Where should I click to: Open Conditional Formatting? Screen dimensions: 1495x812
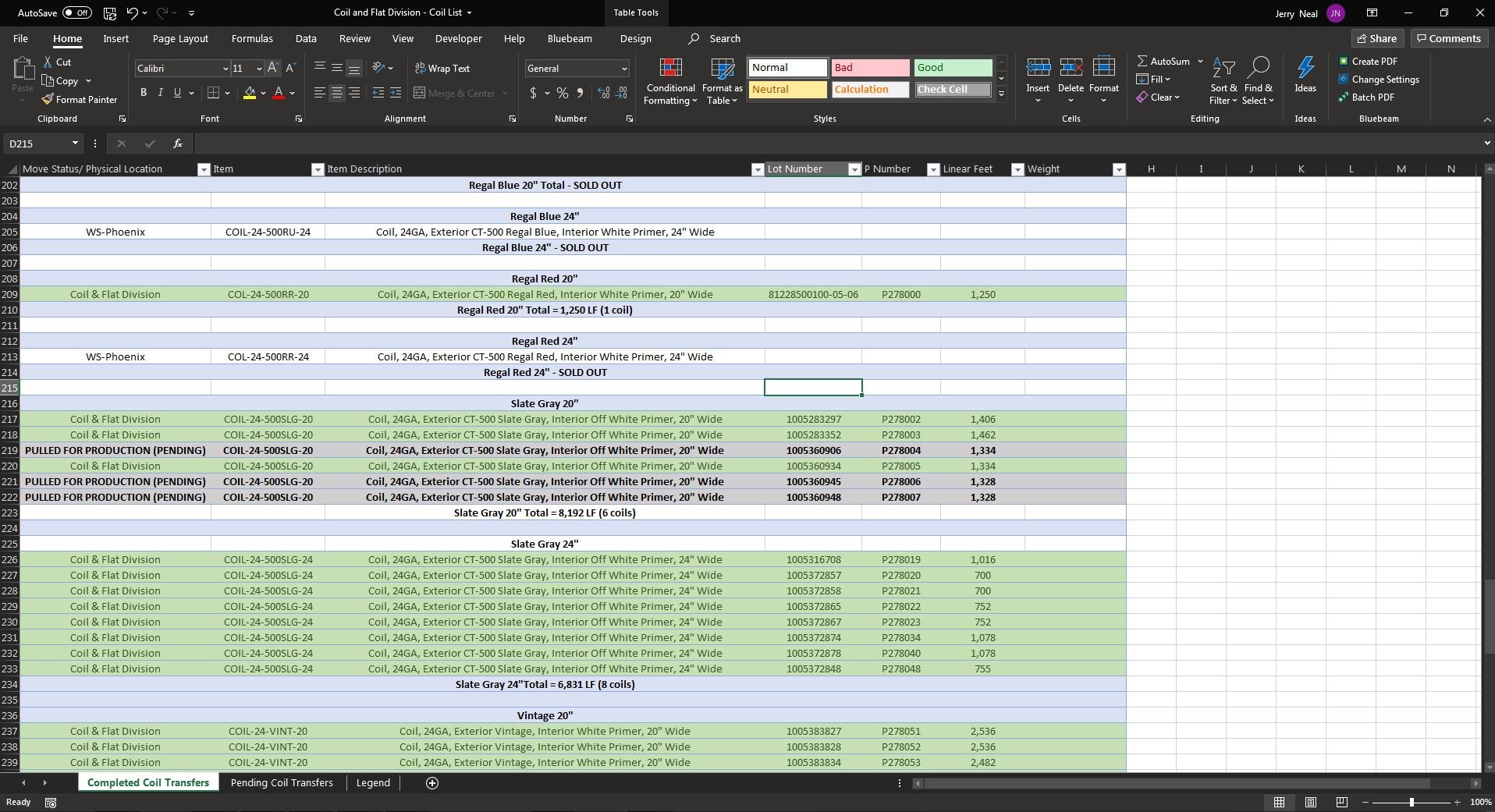[670, 81]
